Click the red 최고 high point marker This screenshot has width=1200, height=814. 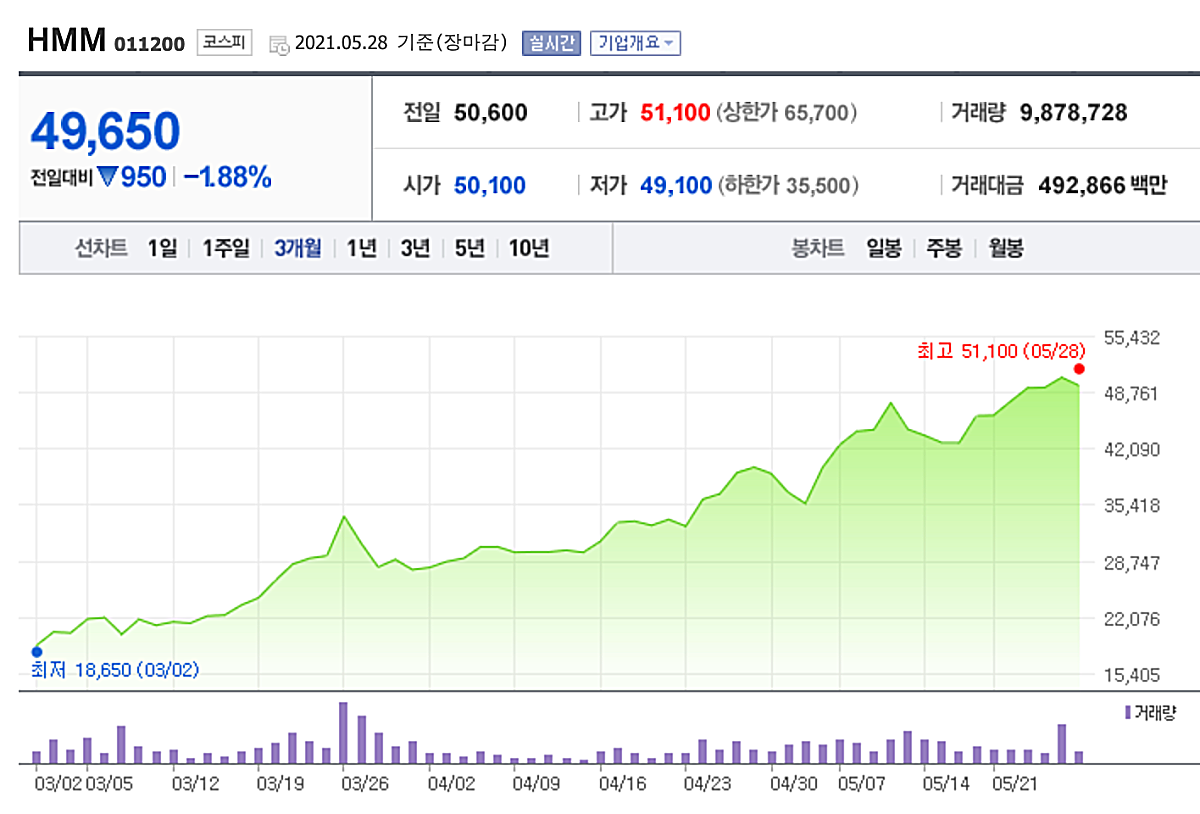click(1079, 369)
